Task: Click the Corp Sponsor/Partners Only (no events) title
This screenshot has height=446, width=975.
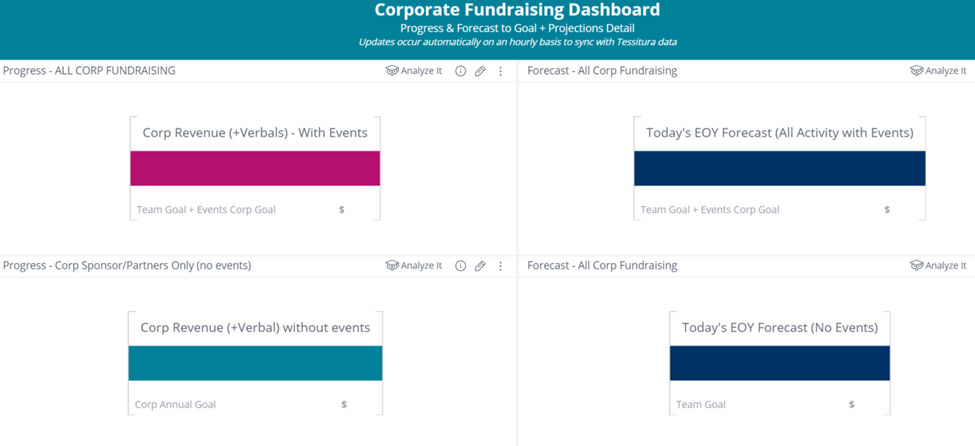Action: (x=127, y=266)
